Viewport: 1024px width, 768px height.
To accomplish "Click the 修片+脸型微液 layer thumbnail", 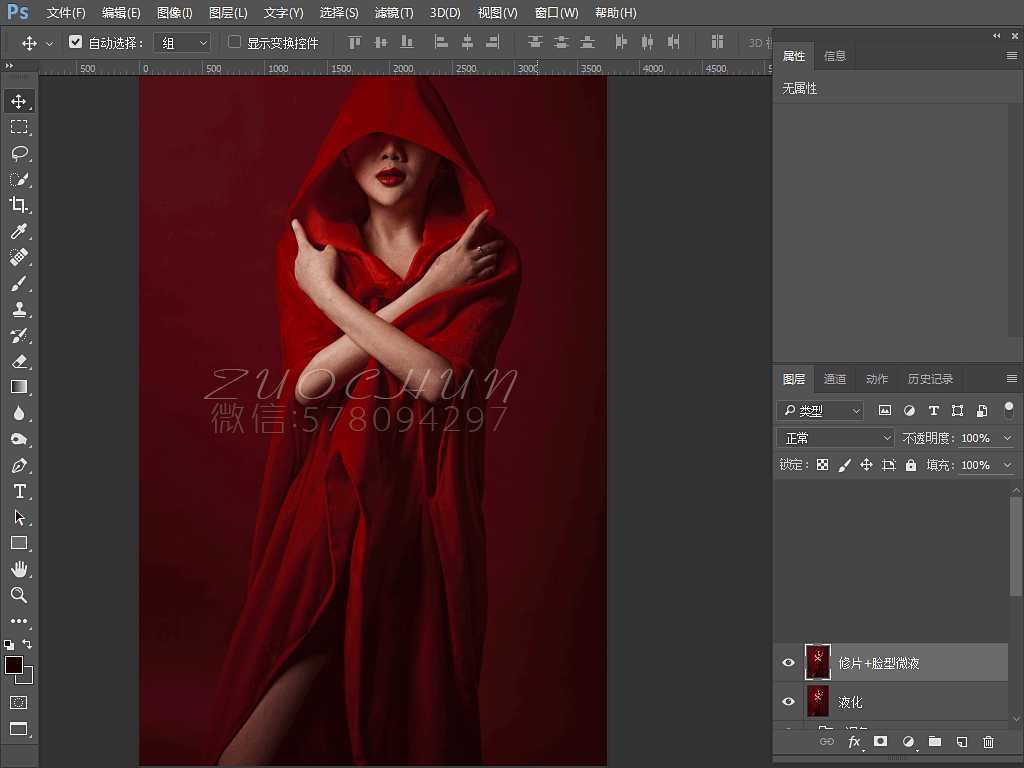I will [x=818, y=662].
